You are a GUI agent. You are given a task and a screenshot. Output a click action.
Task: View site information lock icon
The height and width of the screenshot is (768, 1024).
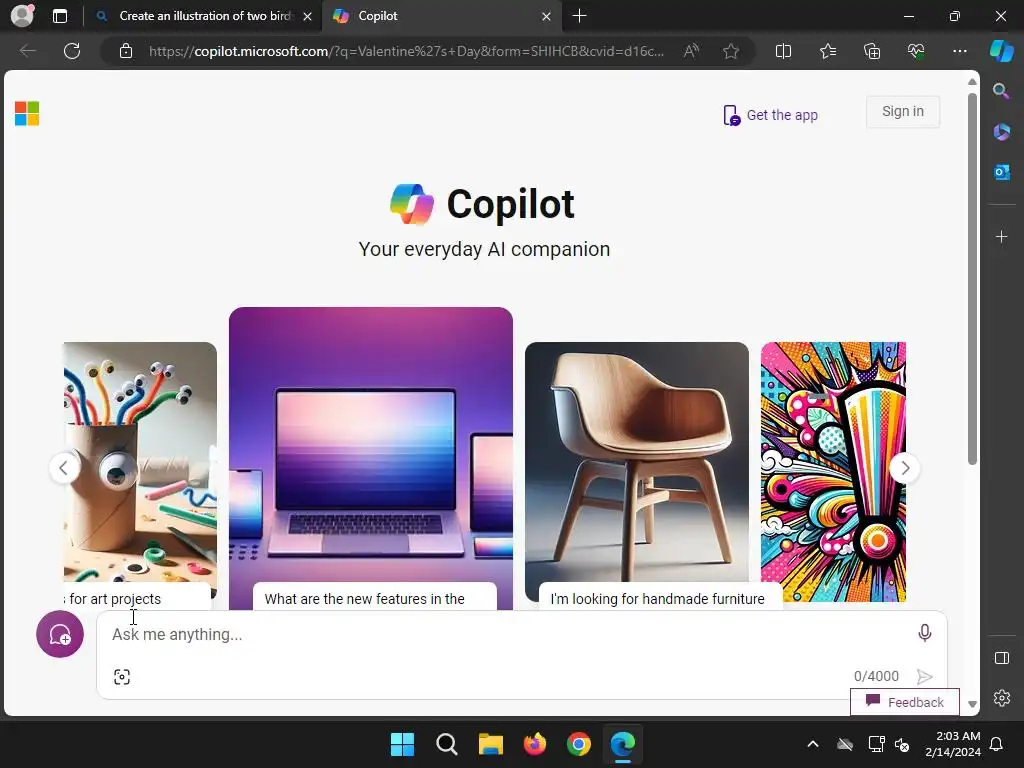126,51
